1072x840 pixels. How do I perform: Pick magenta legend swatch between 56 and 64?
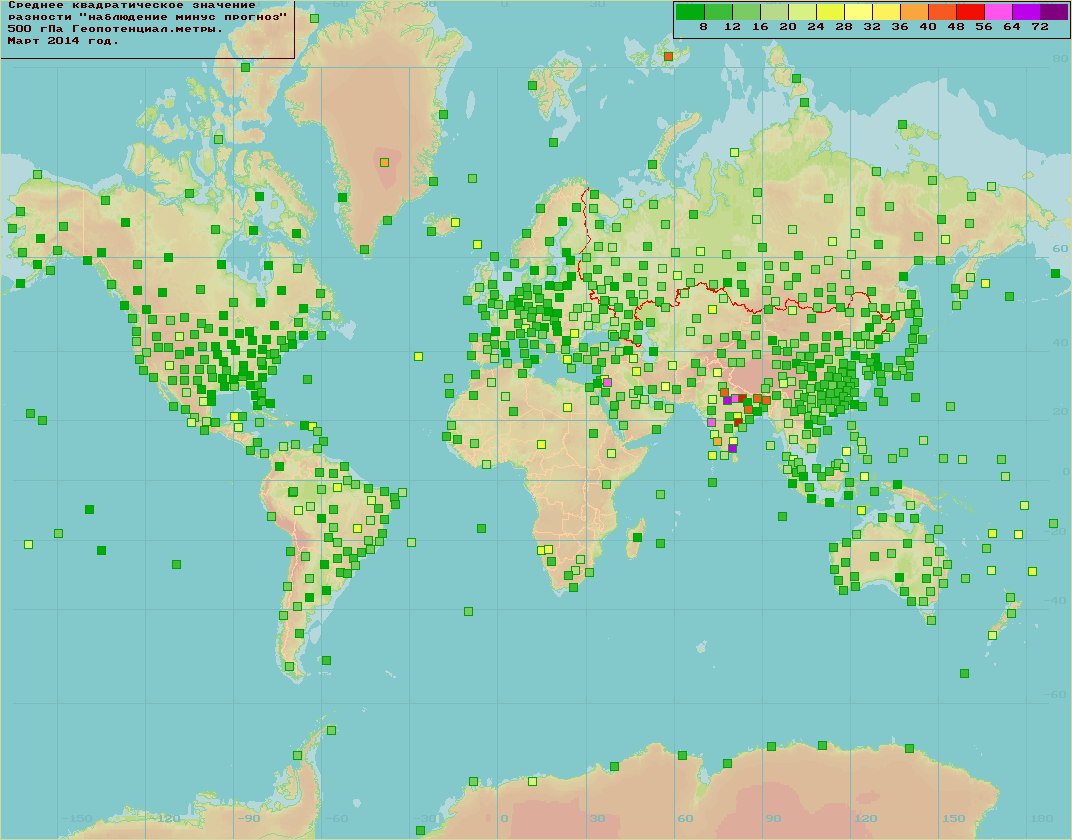(x=998, y=12)
